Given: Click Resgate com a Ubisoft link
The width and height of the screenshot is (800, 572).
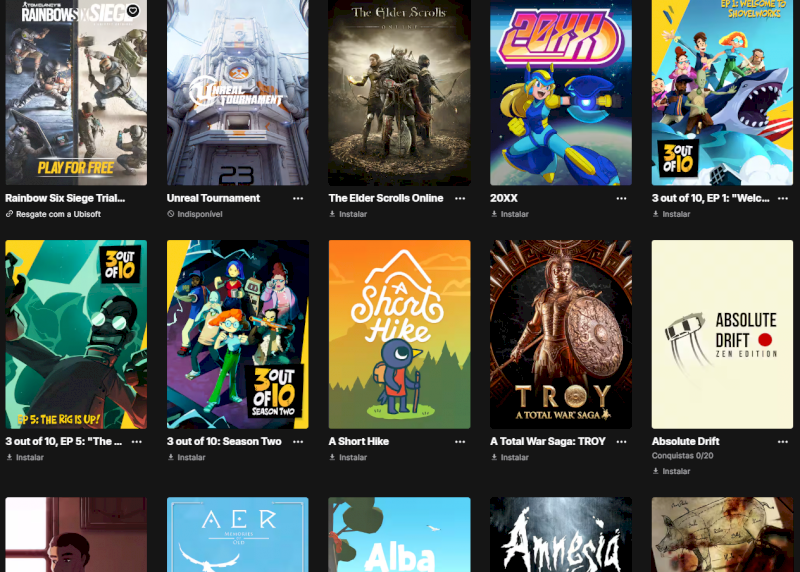Looking at the screenshot, I should tap(53, 214).
